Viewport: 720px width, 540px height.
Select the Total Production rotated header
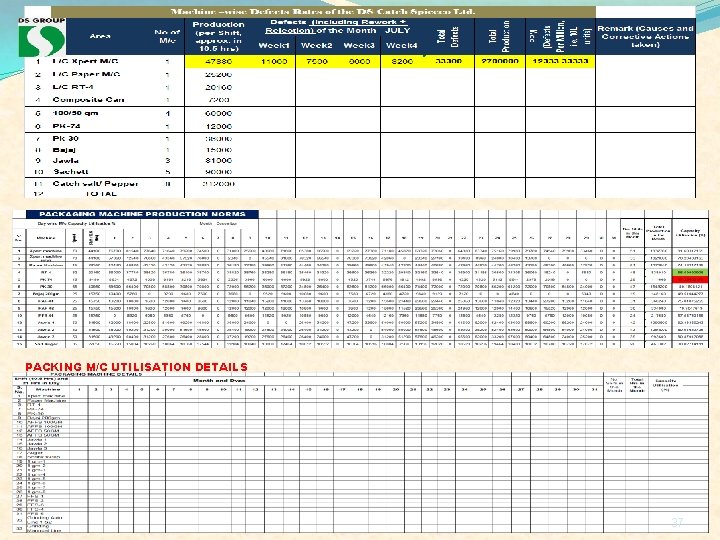(499, 36)
